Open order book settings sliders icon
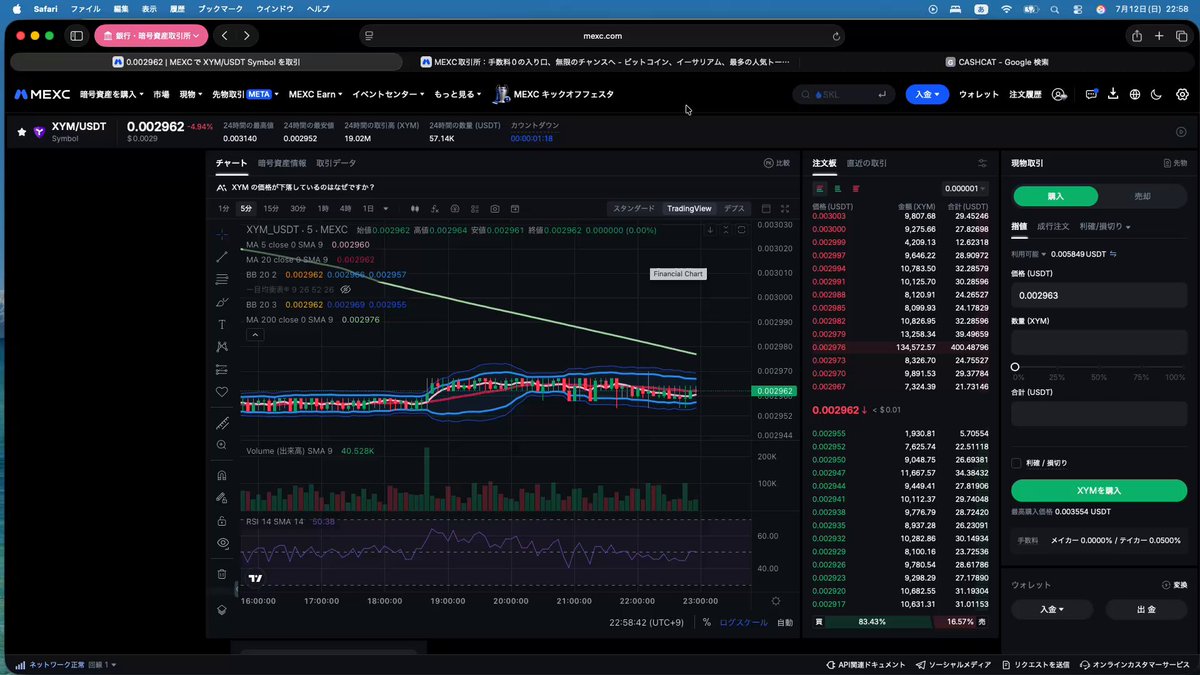The height and width of the screenshot is (675, 1200). click(x=982, y=163)
